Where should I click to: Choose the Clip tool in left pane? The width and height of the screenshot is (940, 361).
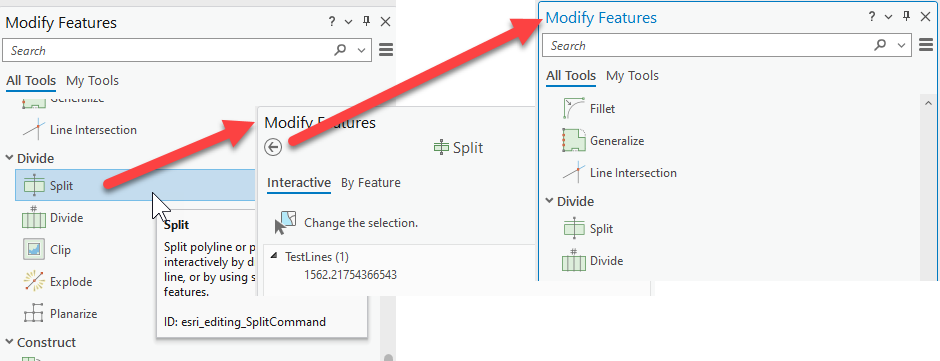47,249
